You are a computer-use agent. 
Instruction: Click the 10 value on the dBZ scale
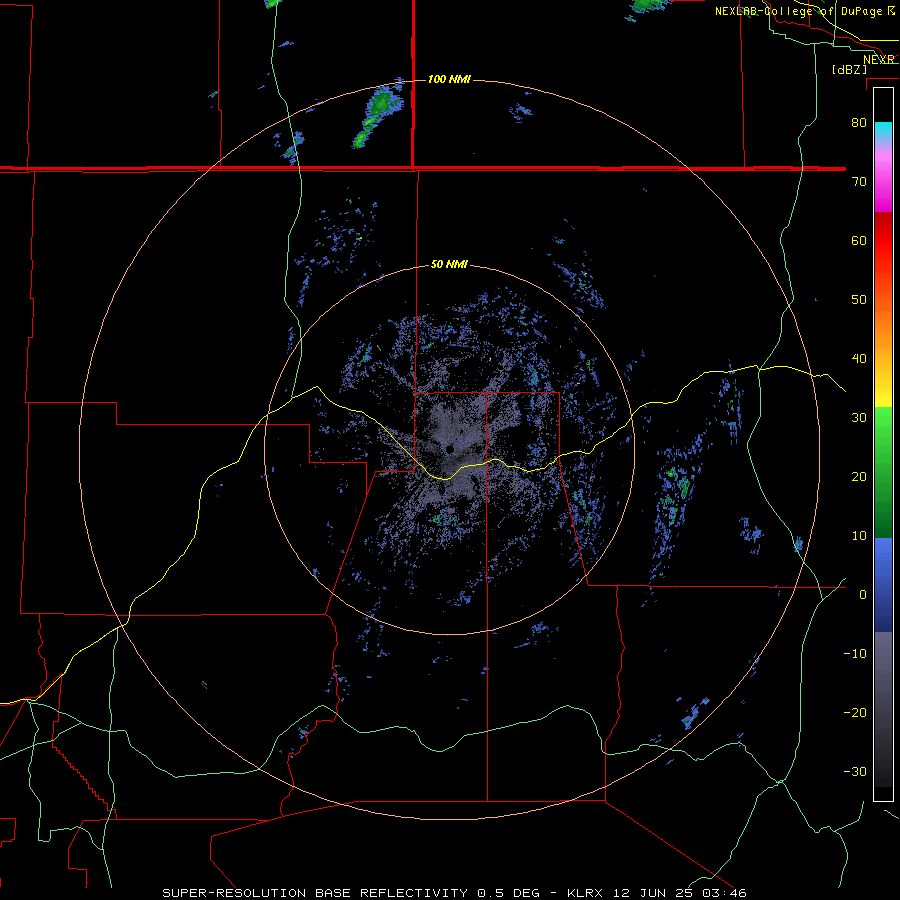859,536
